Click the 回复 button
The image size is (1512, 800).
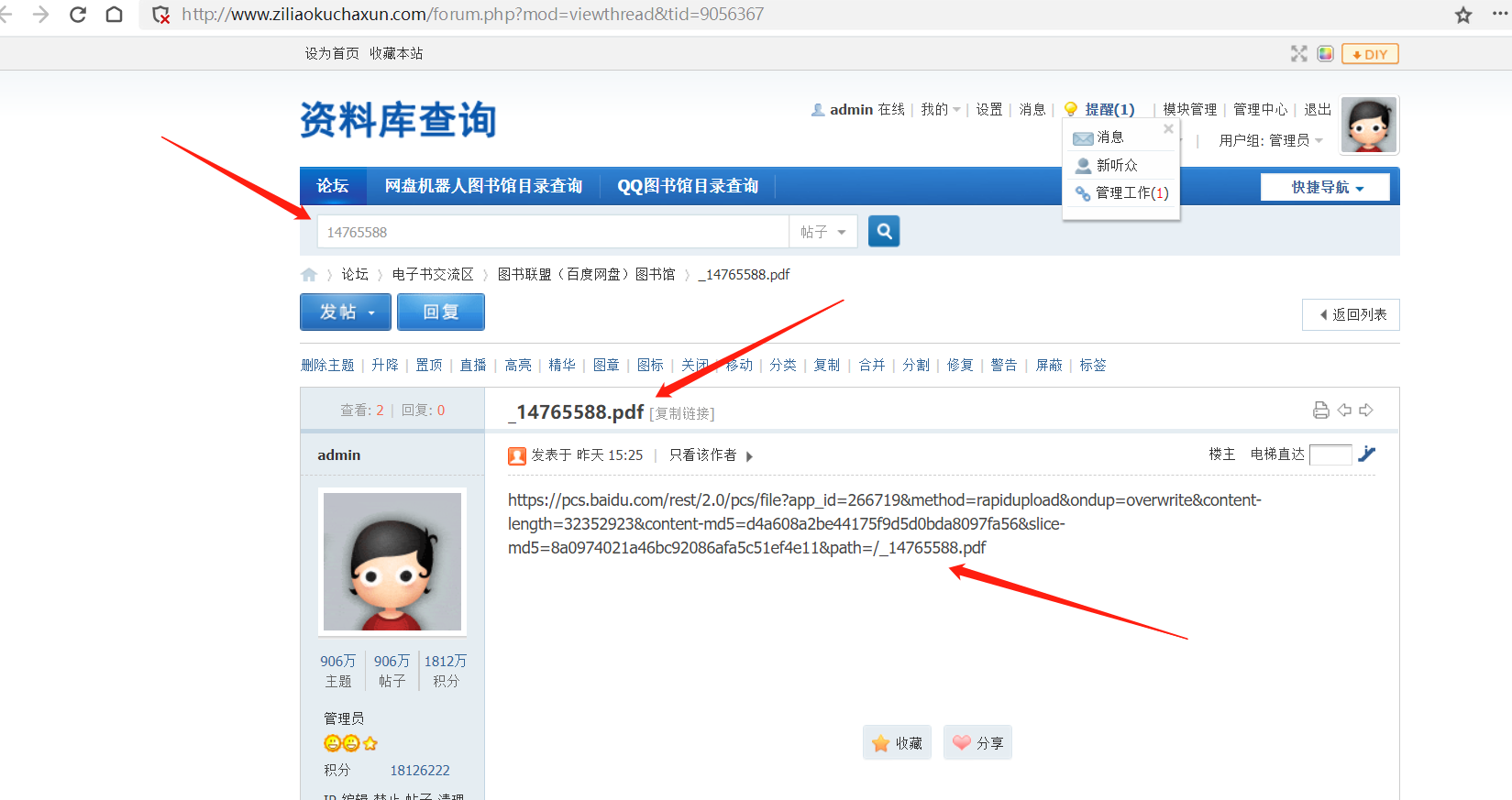pyautogui.click(x=441, y=312)
